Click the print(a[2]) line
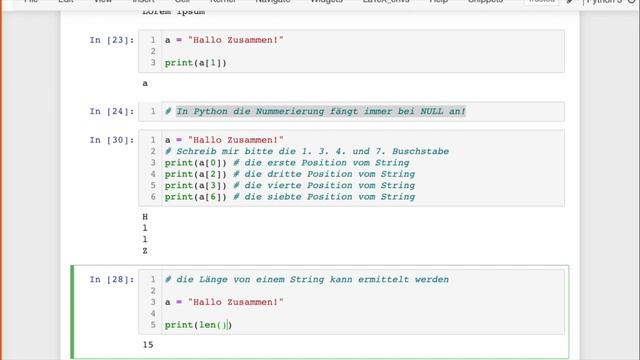This screenshot has height=360, width=640. click(x=196, y=174)
